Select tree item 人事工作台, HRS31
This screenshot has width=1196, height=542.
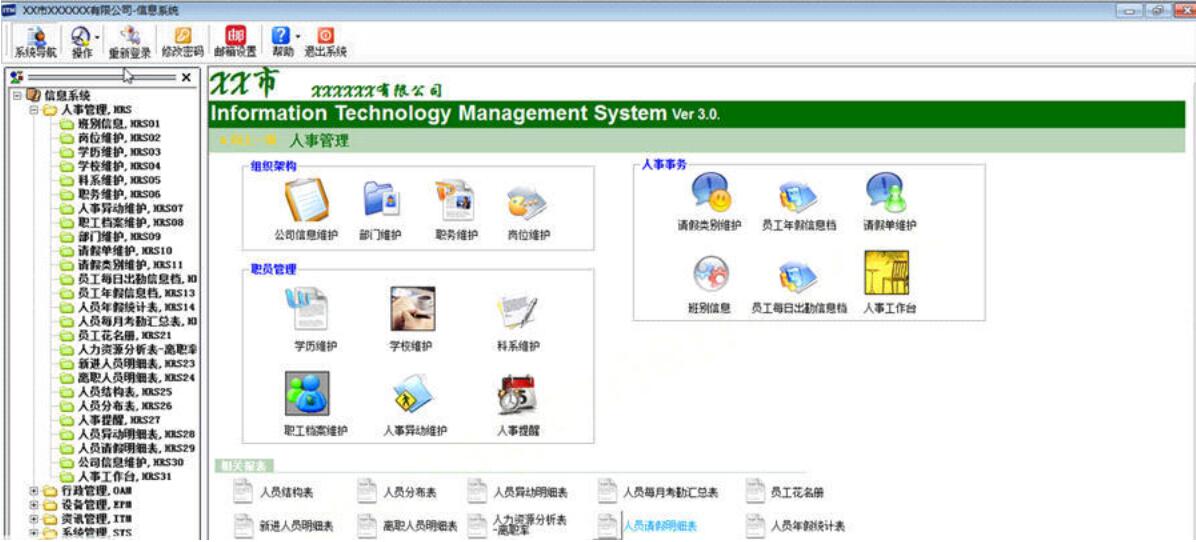coord(125,476)
